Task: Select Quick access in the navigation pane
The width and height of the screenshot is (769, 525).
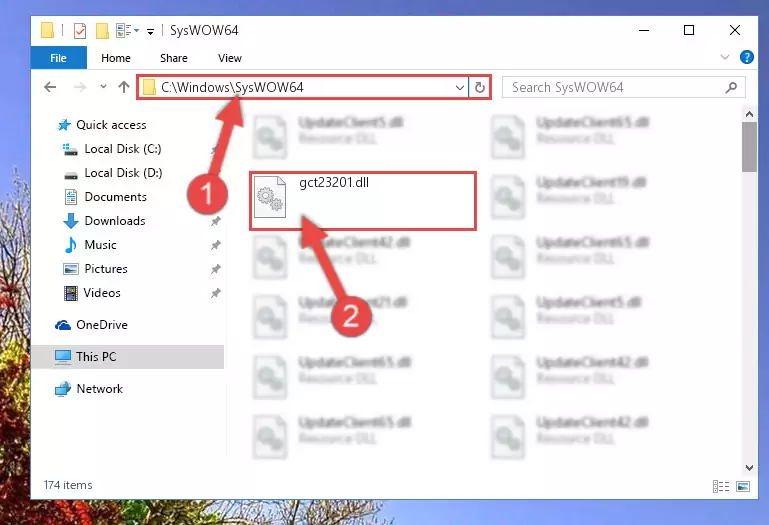Action: (x=111, y=125)
